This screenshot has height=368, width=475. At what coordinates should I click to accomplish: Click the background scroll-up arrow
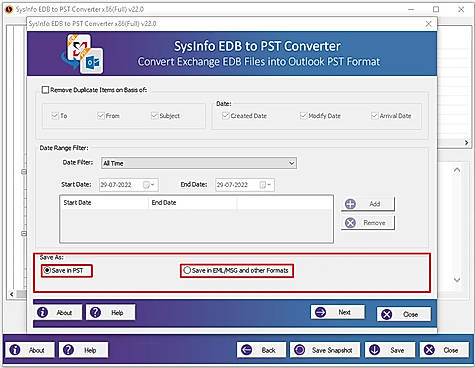pos(457,170)
